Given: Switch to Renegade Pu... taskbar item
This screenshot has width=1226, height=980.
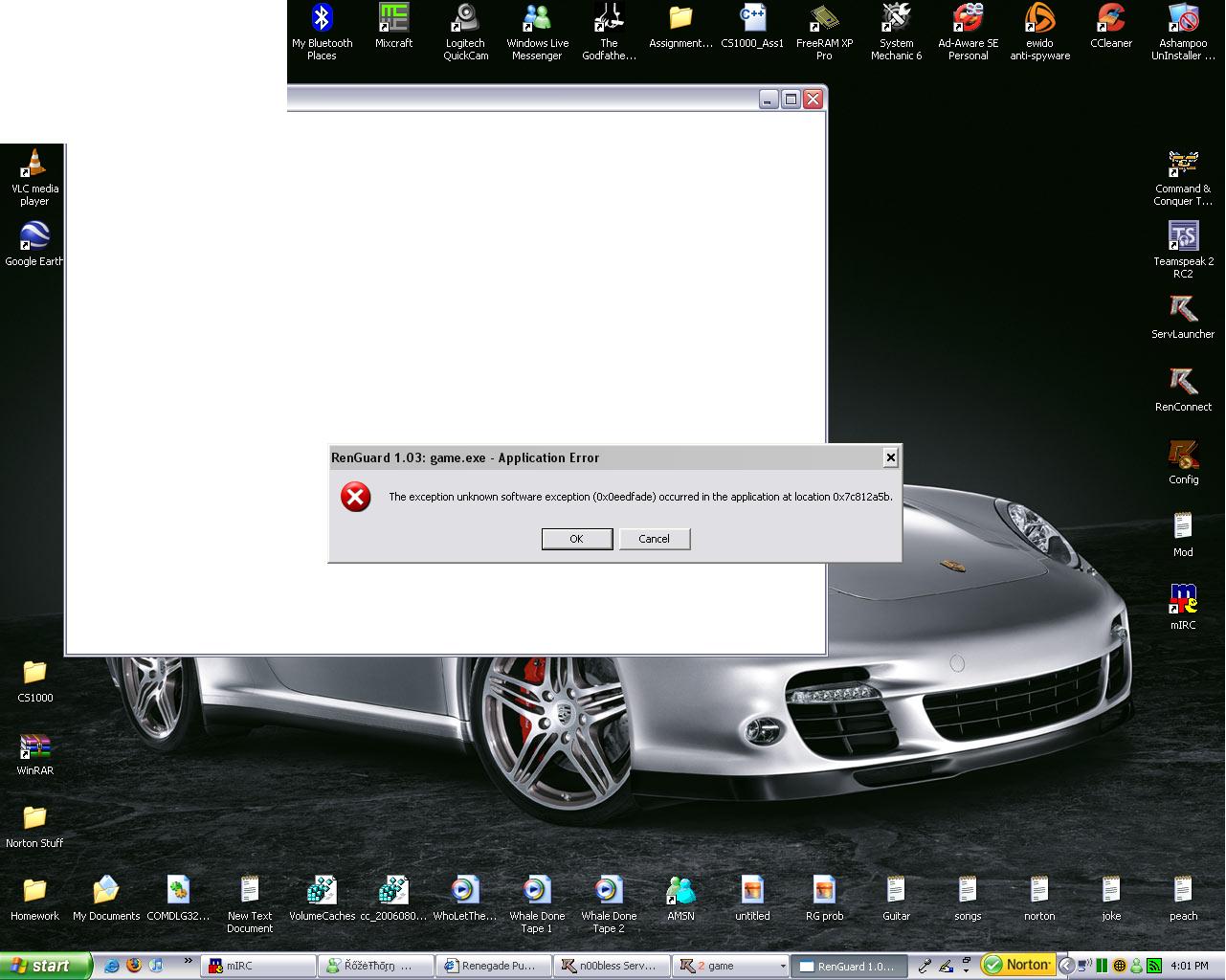Looking at the screenshot, I should pyautogui.click(x=494, y=966).
